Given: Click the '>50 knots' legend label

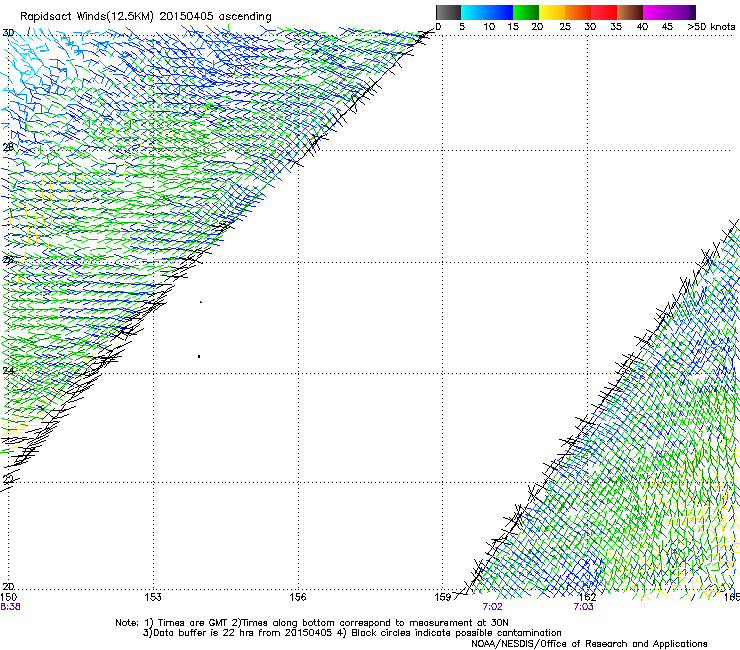Looking at the screenshot, I should (711, 27).
